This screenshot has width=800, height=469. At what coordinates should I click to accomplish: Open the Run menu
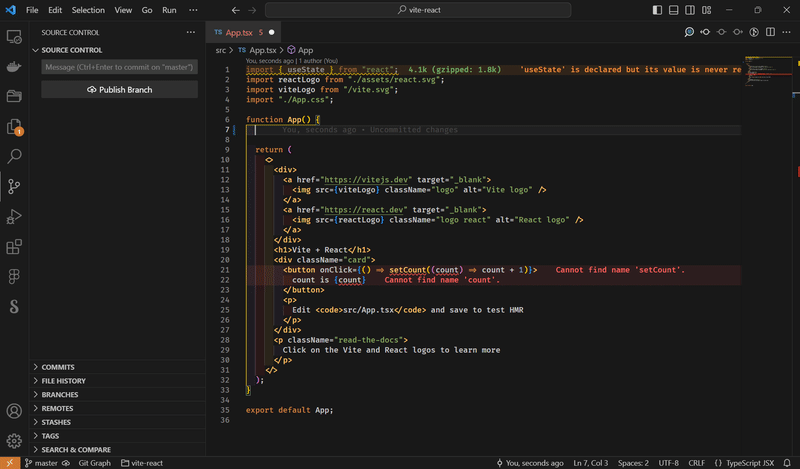pyautogui.click(x=169, y=10)
